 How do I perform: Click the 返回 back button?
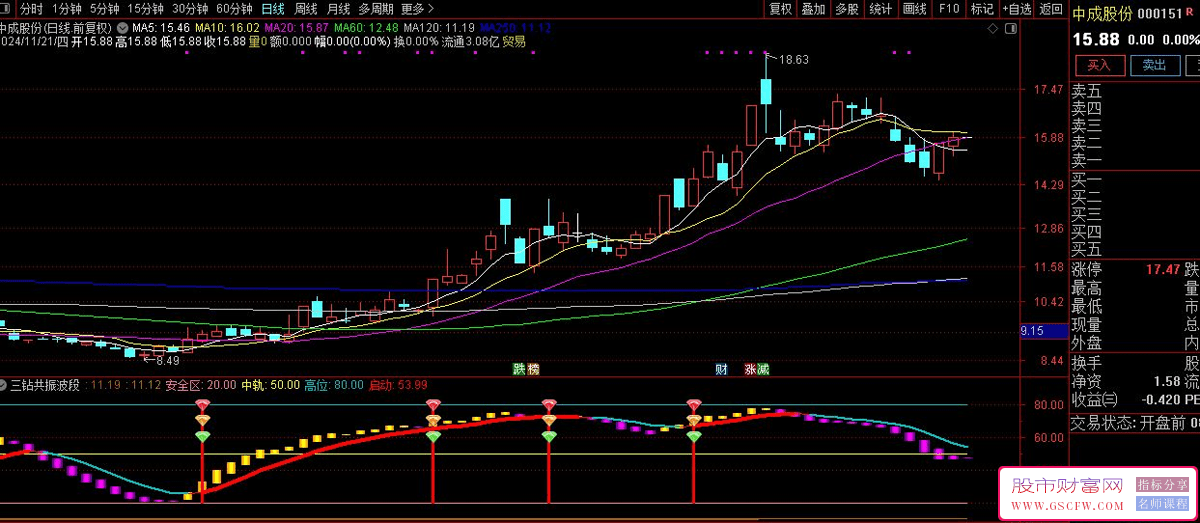pos(1050,9)
